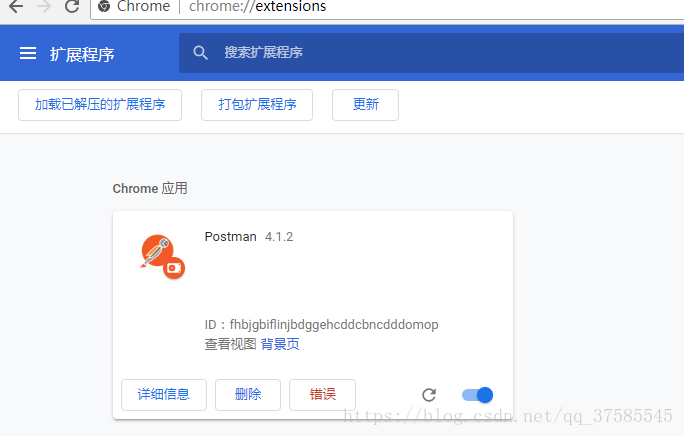The height and width of the screenshot is (436, 684).
Task: Reload the page with the browser refresh icon
Action: [72, 6]
